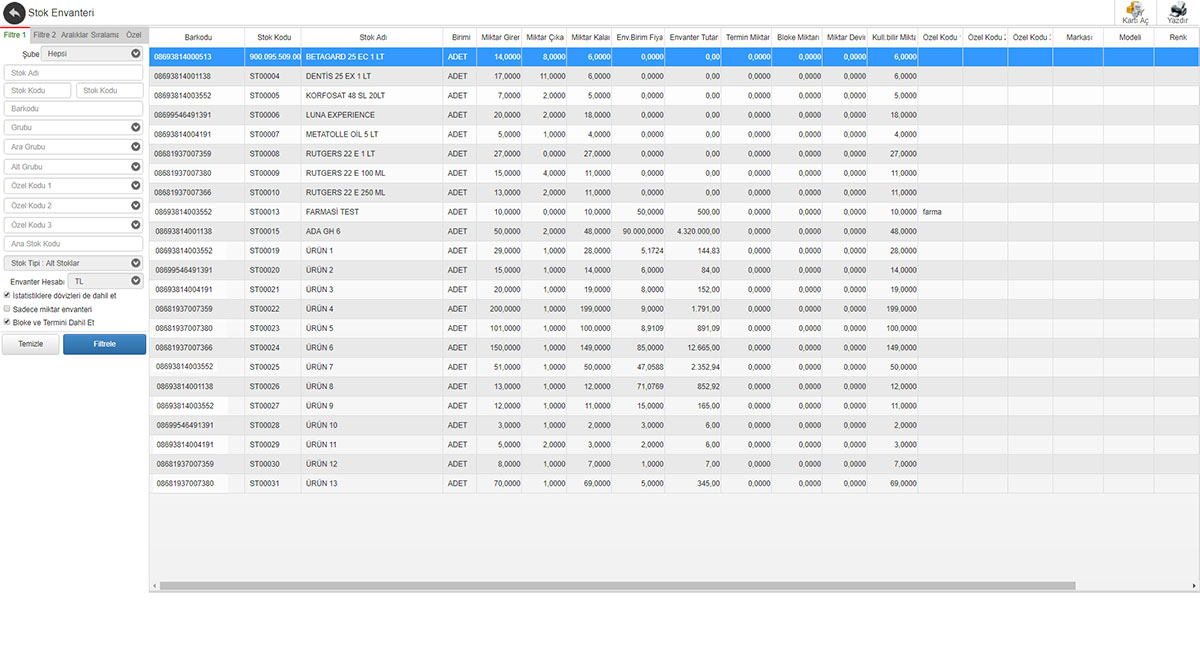Select the ADA GH 6 row
The image size is (1200, 653).
pos(674,231)
